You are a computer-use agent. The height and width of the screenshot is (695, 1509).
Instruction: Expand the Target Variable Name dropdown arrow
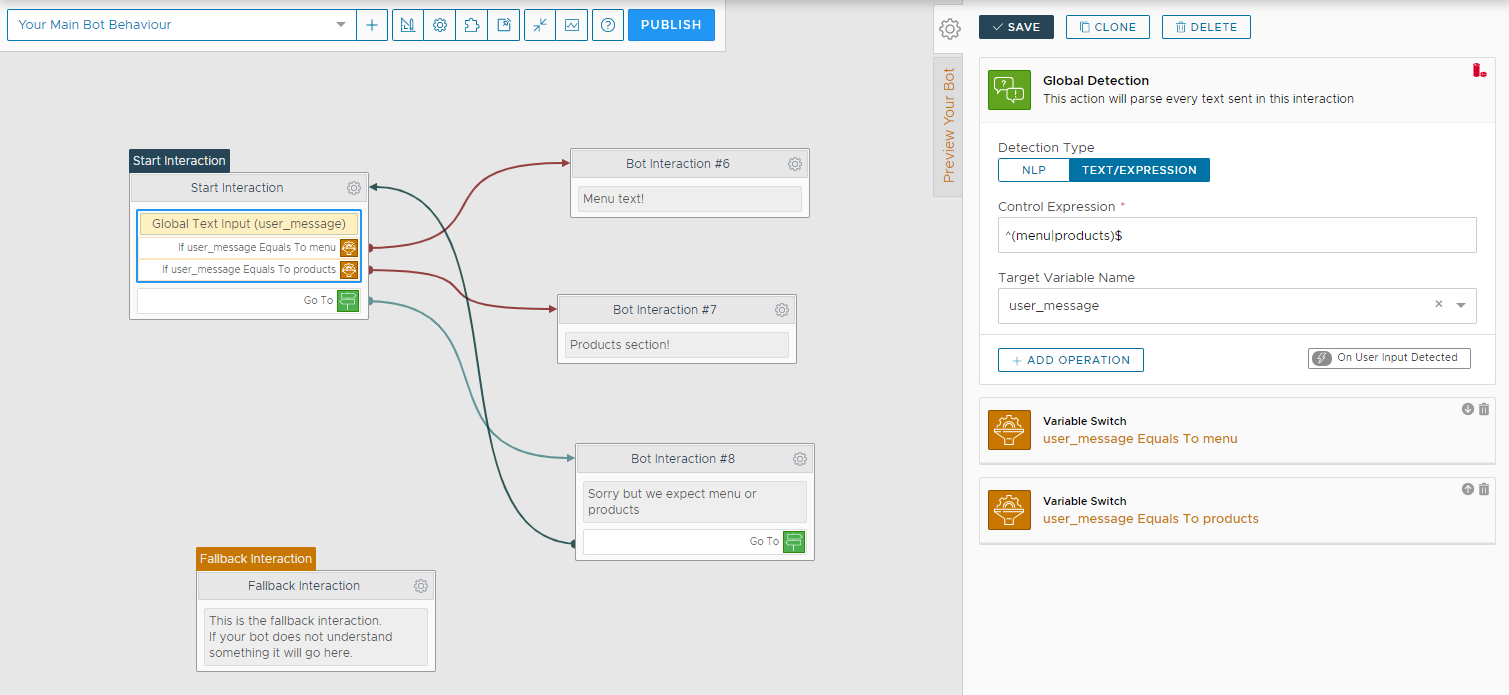coord(1461,306)
